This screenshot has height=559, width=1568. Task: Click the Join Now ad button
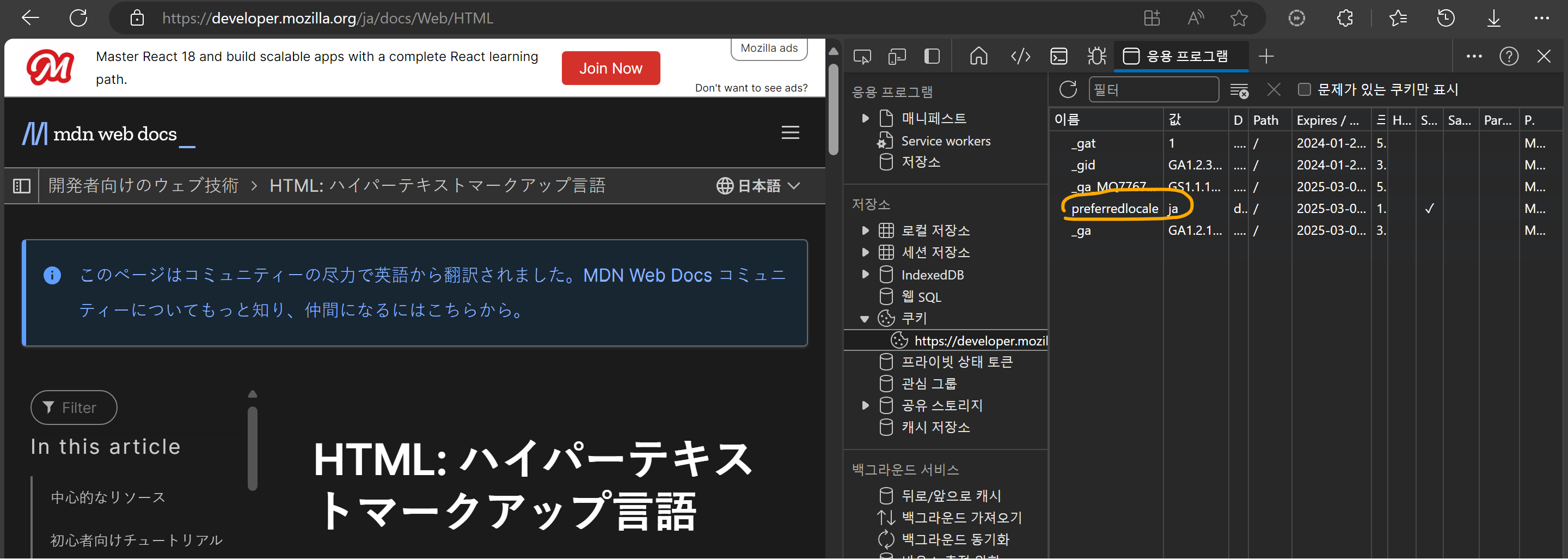pos(610,68)
